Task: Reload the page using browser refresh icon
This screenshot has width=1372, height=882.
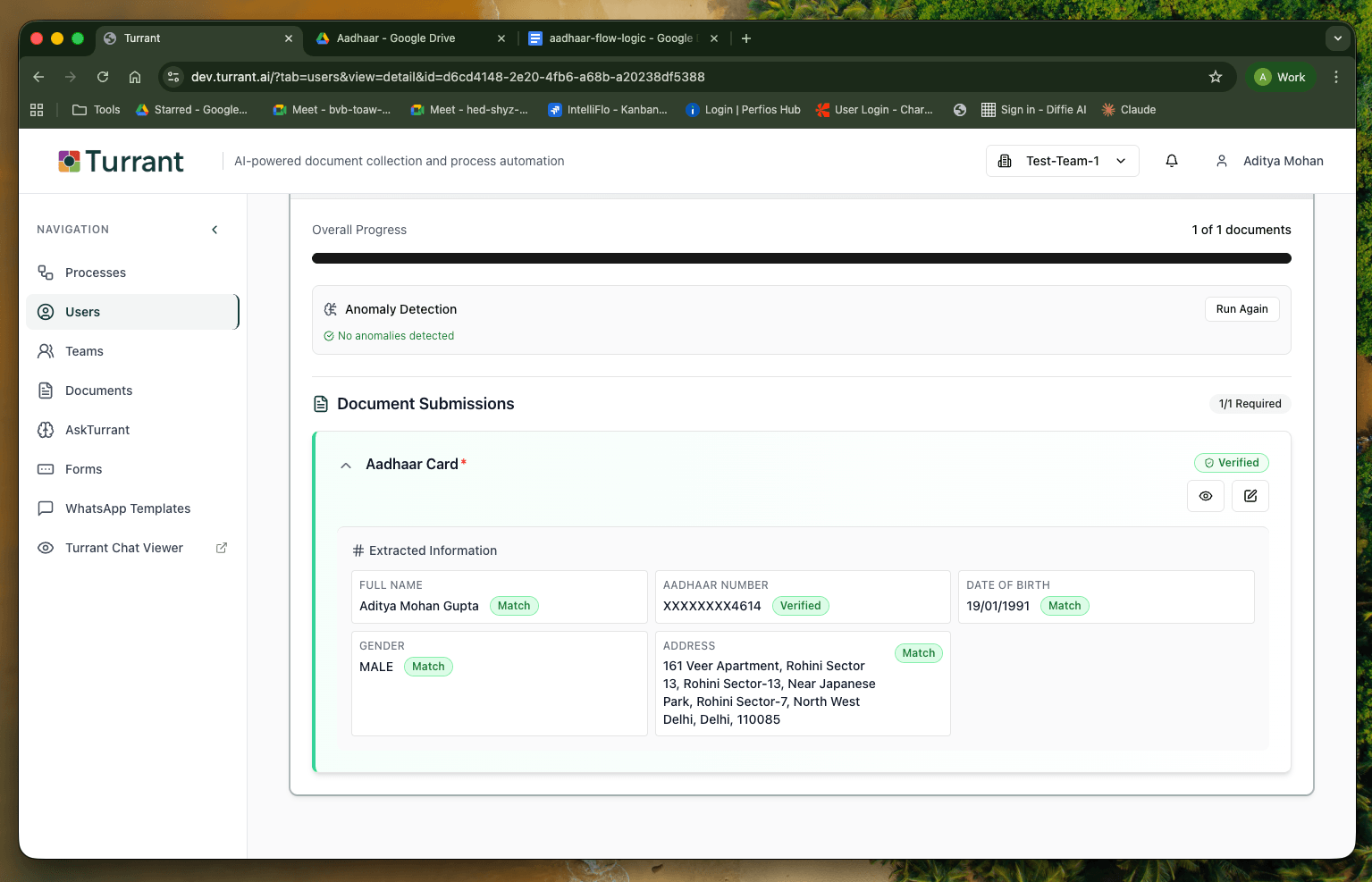Action: (103, 77)
